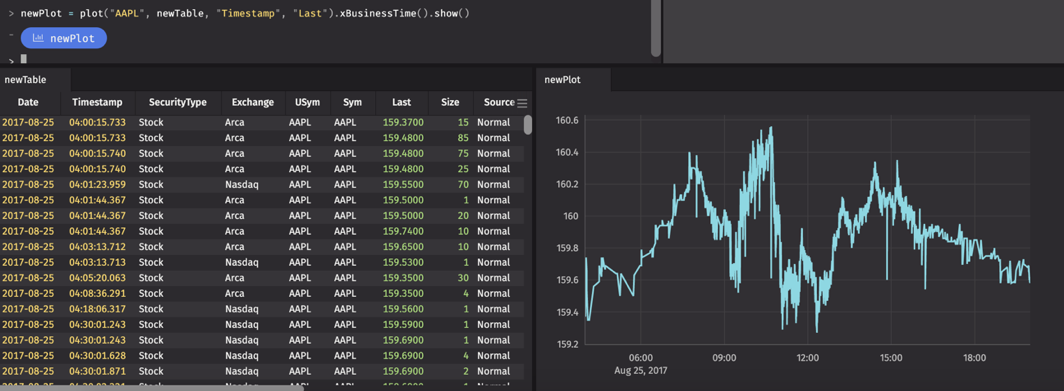Click the Aug 25, 2017 date label

pos(641,370)
